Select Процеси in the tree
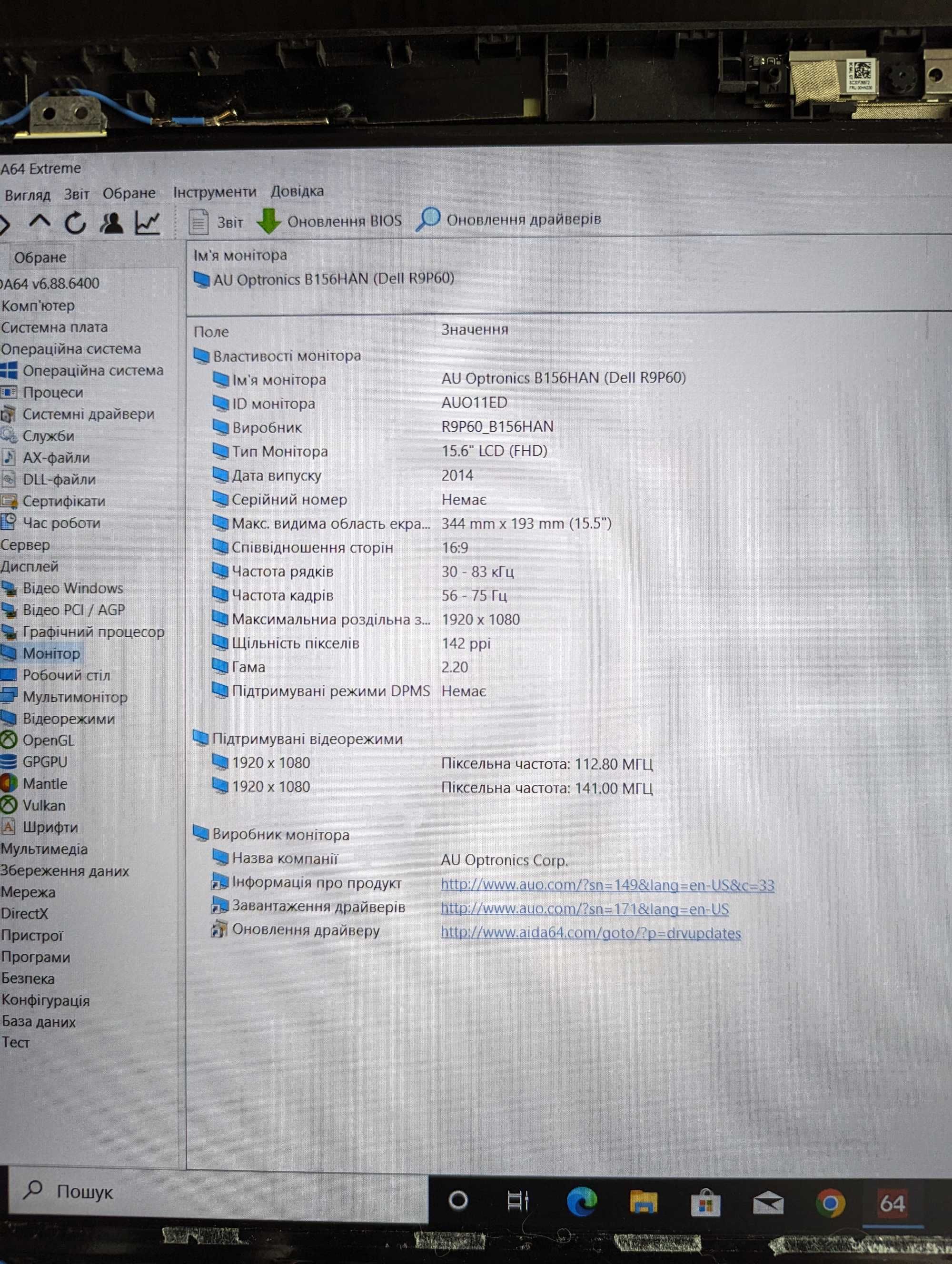Screen dimensions: 952x1264 [43, 392]
